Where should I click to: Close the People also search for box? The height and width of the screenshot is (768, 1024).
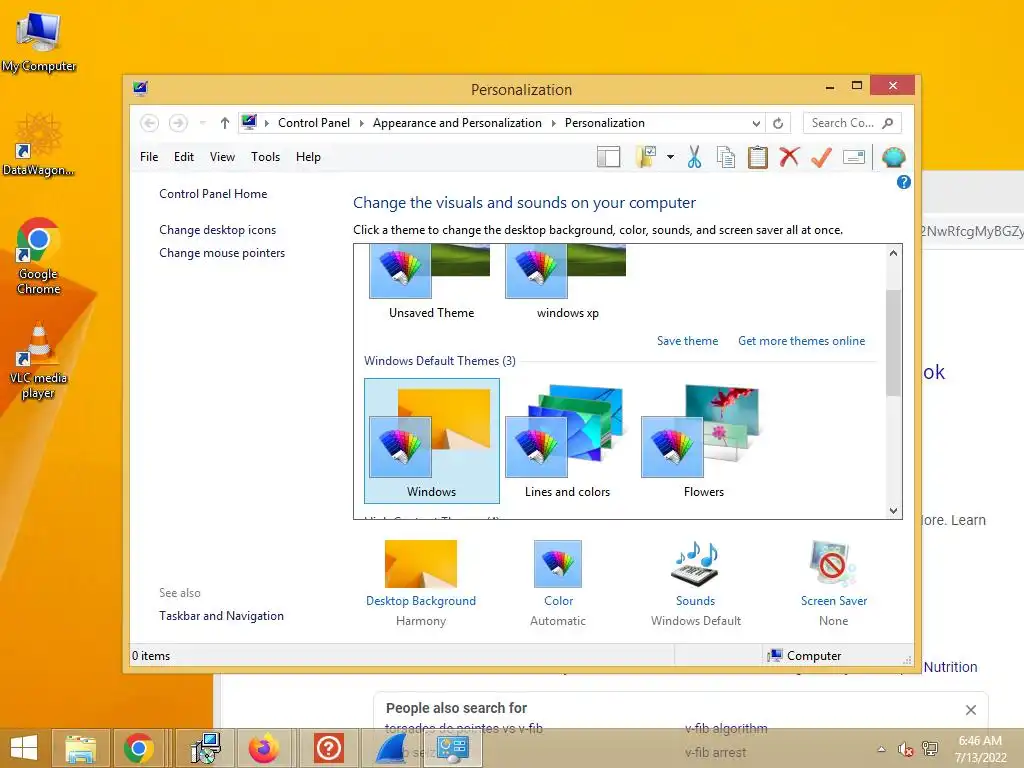coord(970,709)
